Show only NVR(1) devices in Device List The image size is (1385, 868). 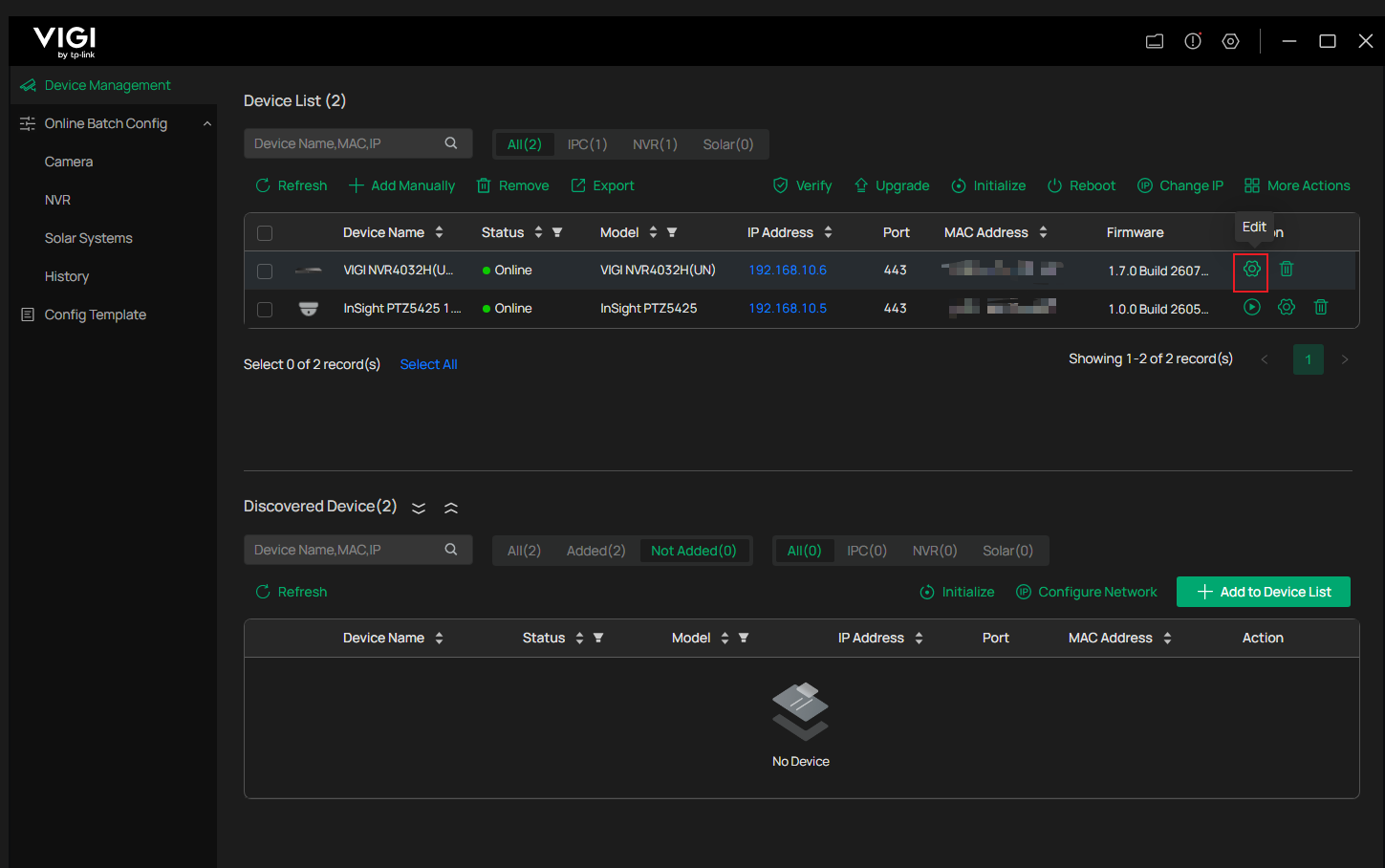coord(655,144)
